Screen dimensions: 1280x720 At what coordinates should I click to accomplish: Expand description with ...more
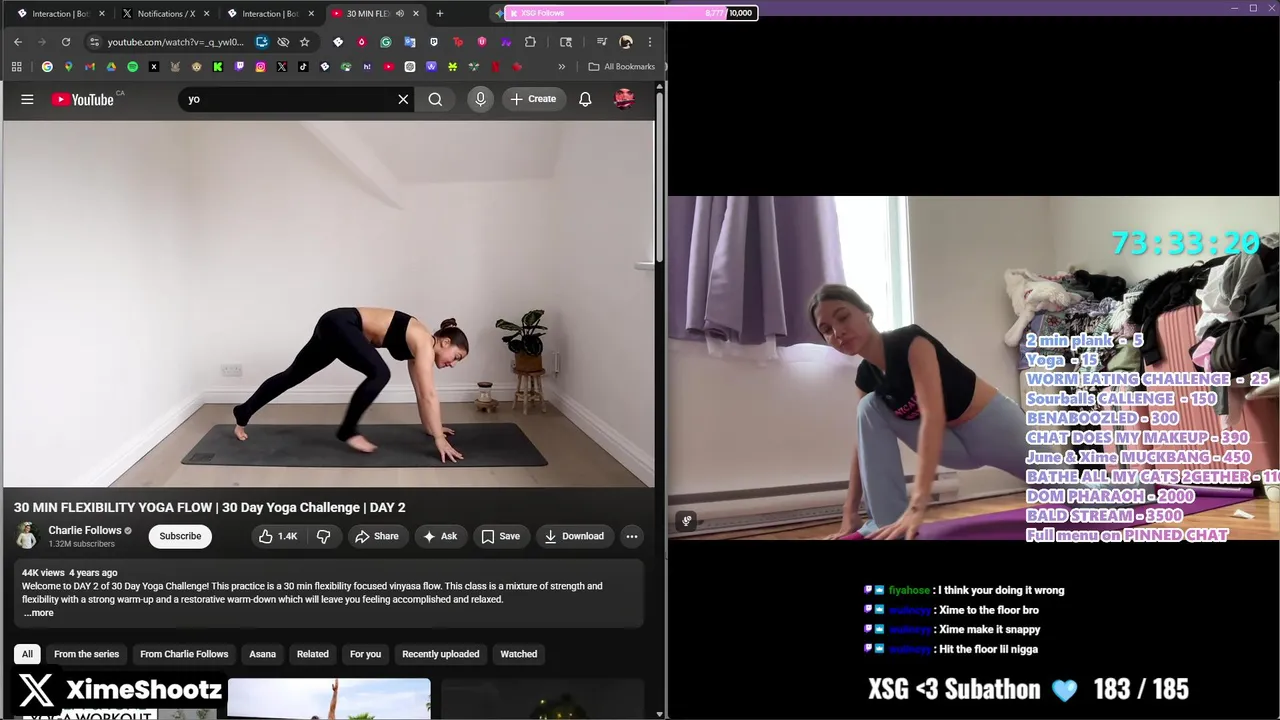(39, 613)
